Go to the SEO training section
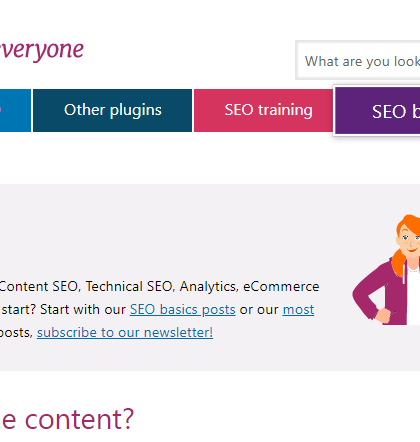This screenshot has width=420, height=442. click(x=263, y=110)
